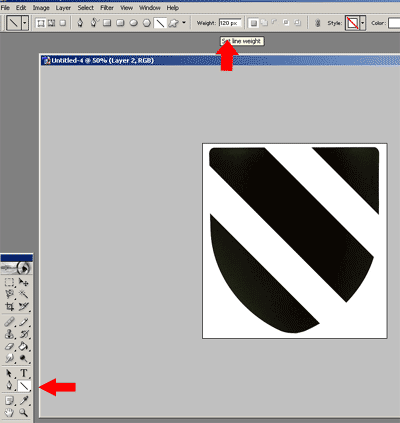Select the Crop tool
400x423 pixels.
tap(9, 306)
